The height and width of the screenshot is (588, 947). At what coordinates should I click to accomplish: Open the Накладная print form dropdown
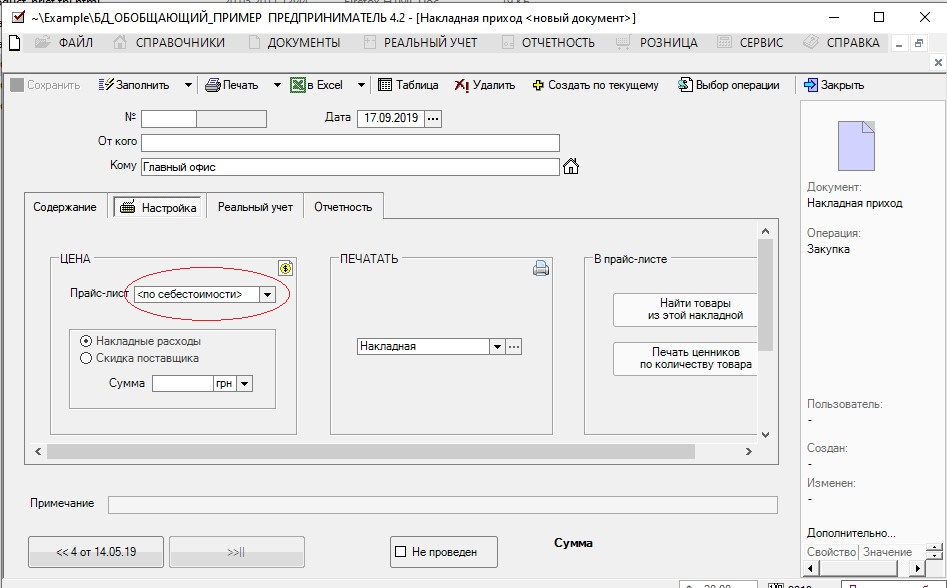(x=496, y=346)
